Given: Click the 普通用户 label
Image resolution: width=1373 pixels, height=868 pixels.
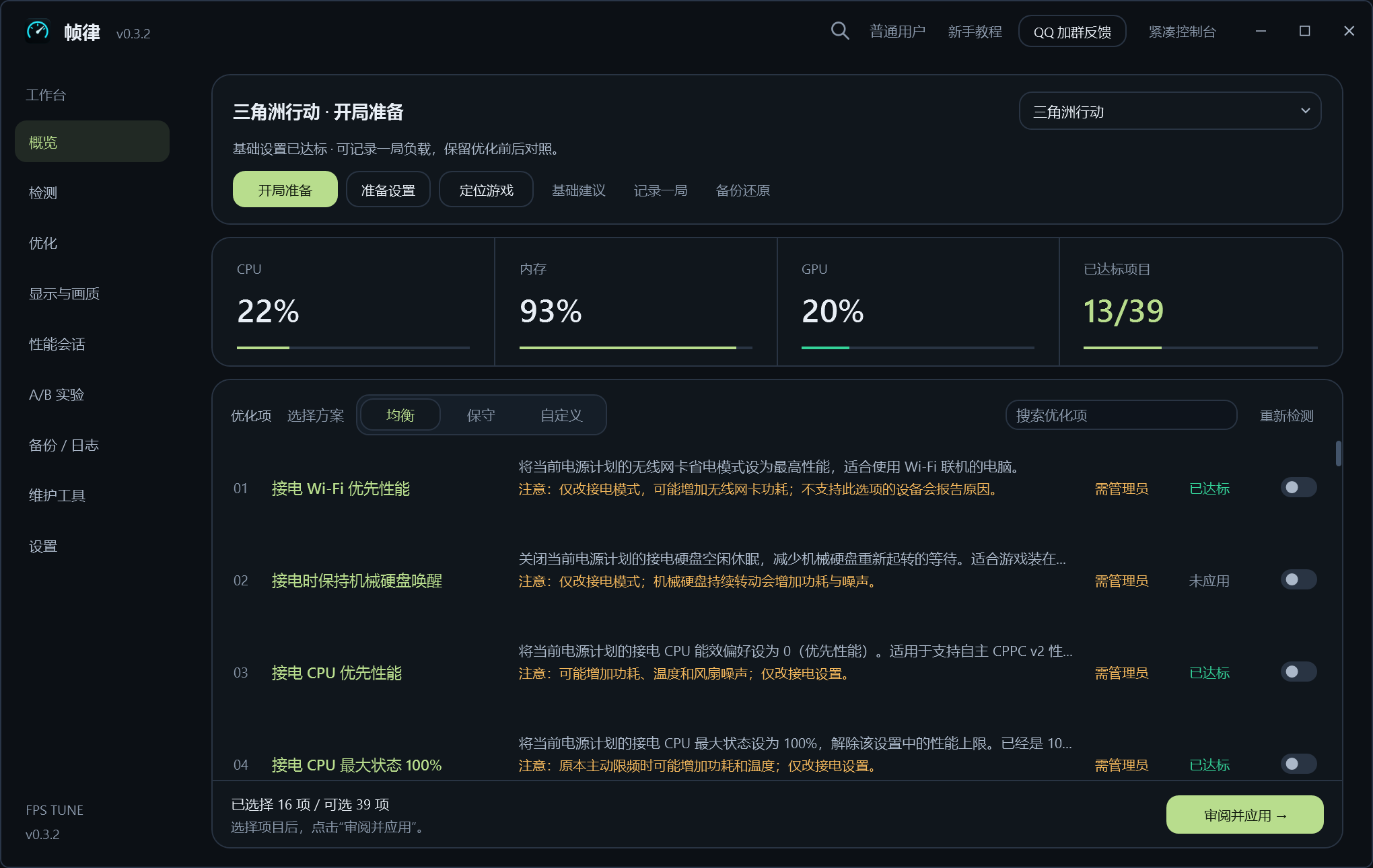Looking at the screenshot, I should click(897, 32).
